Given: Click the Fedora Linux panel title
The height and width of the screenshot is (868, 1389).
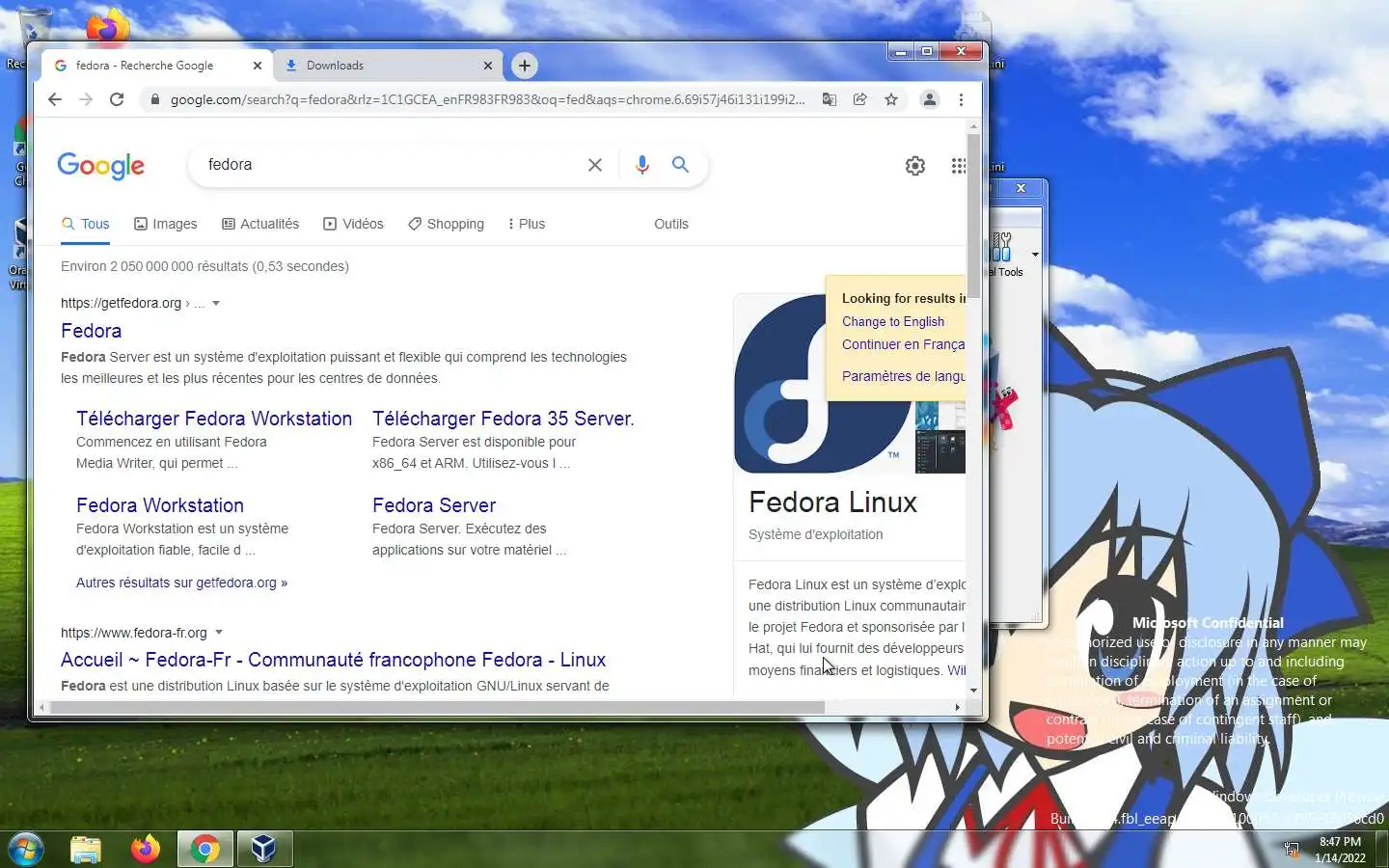Looking at the screenshot, I should coord(832,502).
